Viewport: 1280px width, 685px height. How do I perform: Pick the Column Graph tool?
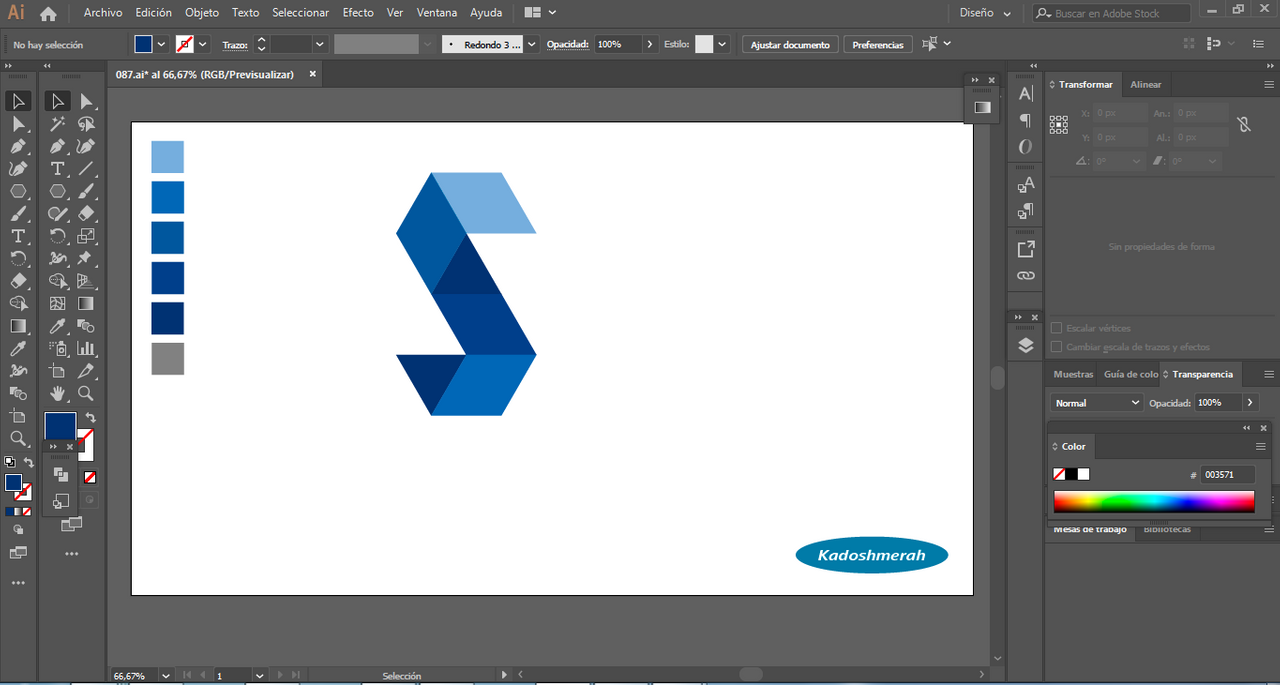tap(86, 349)
